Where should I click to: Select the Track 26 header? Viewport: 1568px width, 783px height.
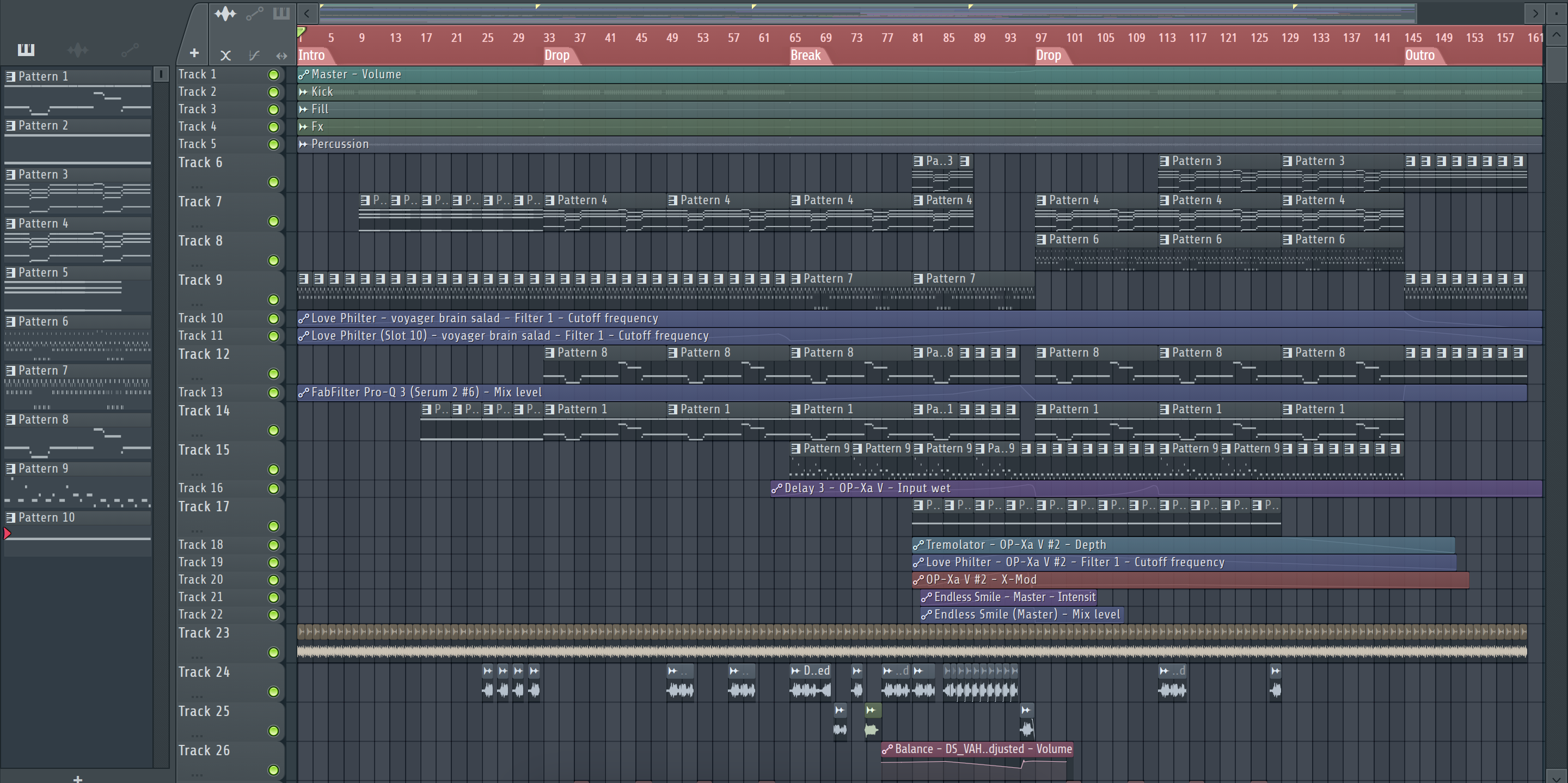[230, 760]
